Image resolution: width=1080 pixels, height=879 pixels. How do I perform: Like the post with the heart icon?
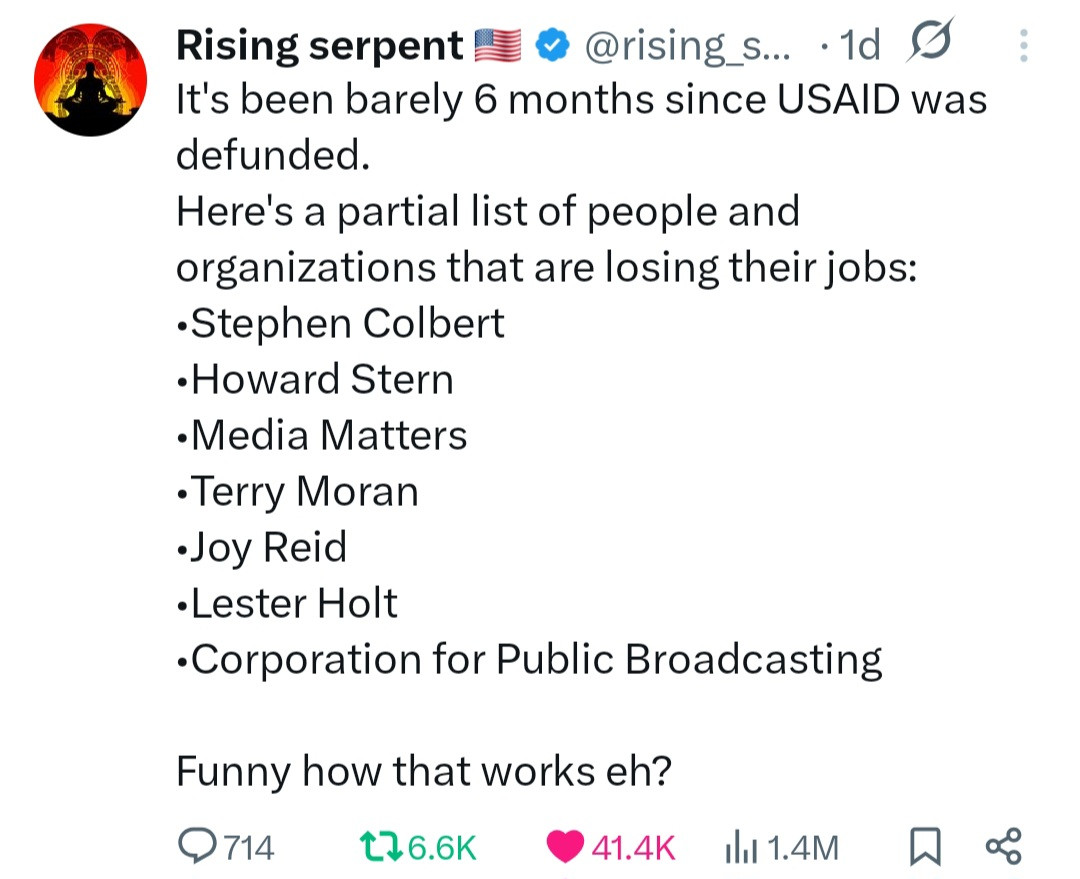564,847
